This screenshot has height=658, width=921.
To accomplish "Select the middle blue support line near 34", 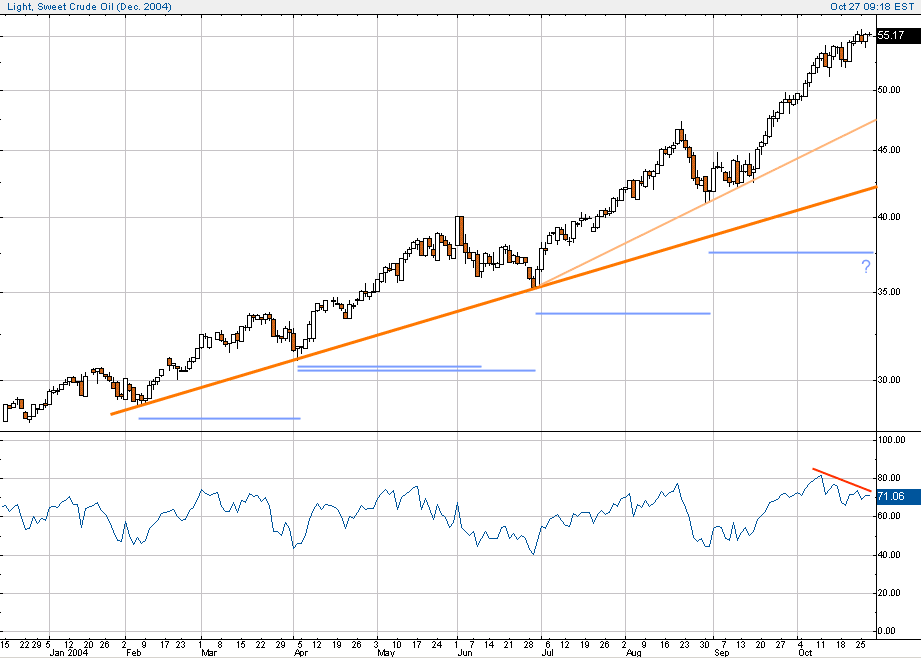I will [620, 313].
